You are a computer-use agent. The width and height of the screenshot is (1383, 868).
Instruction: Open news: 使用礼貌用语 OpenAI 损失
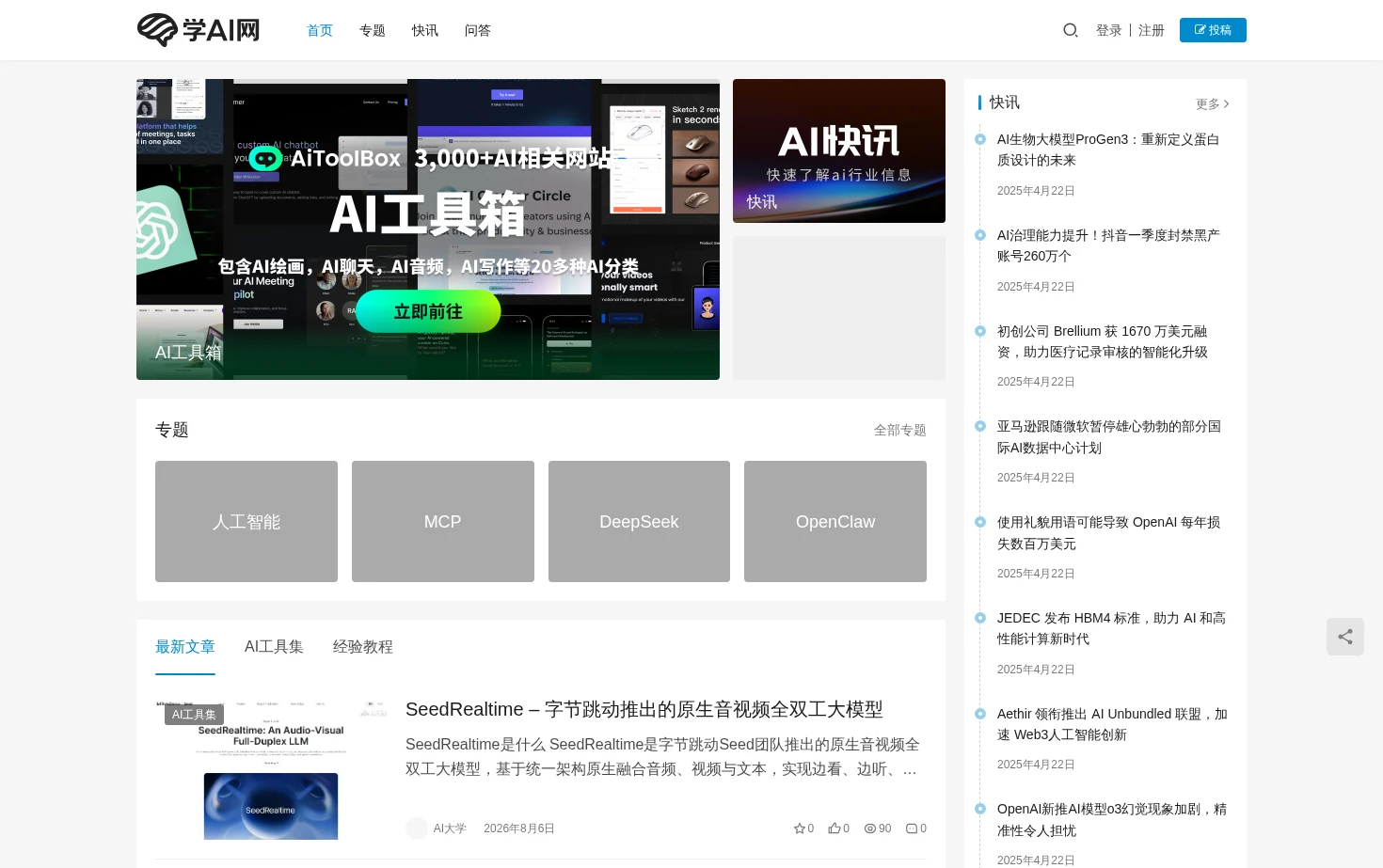(x=1109, y=533)
